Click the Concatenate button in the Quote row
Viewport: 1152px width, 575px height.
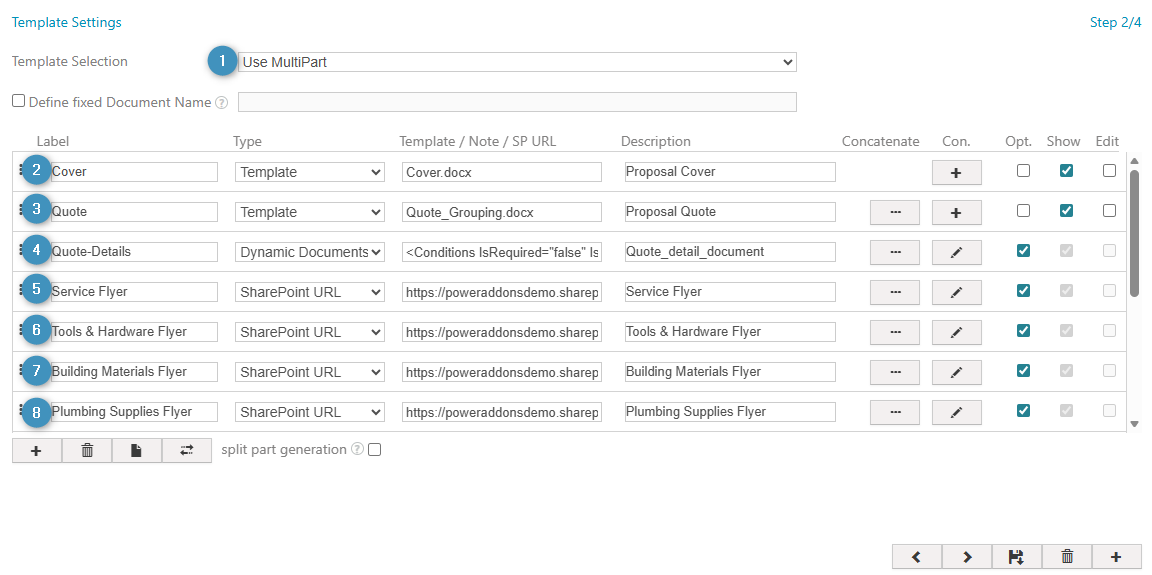[x=895, y=212]
